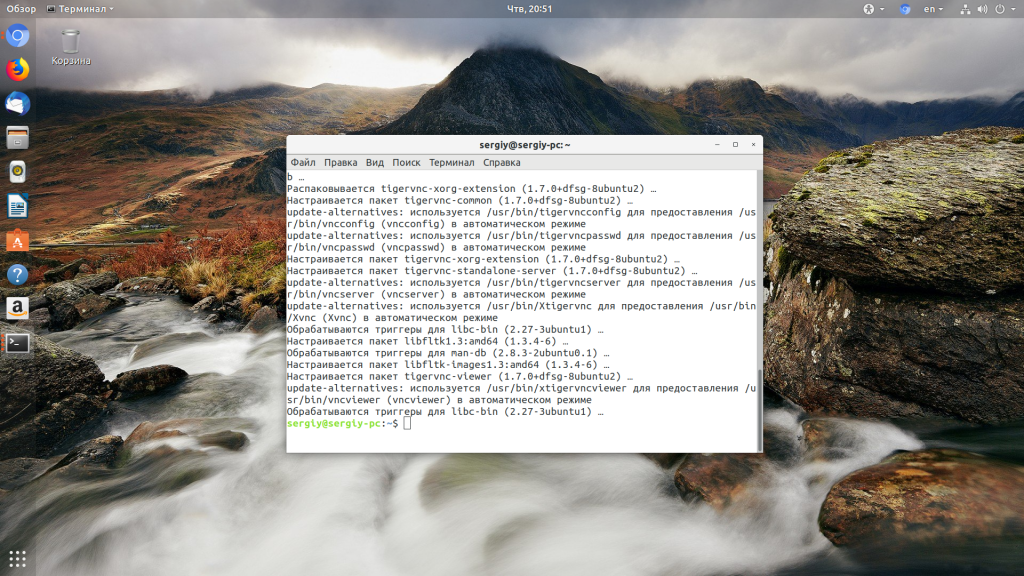
Task: Expand the en keyboard layout selector
Action: tap(932, 9)
